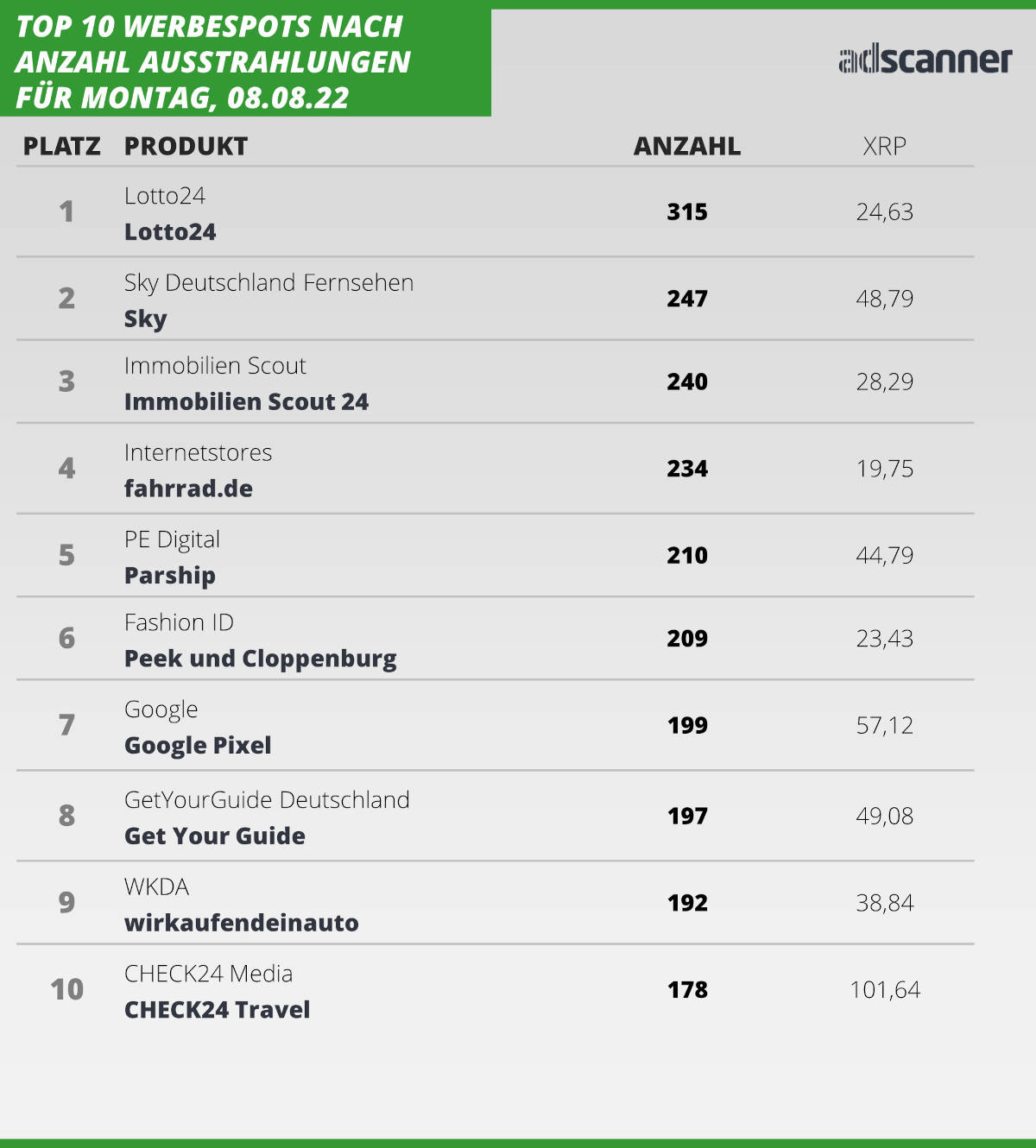
Task: Select the XRP value 101,64
Action: tap(885, 990)
